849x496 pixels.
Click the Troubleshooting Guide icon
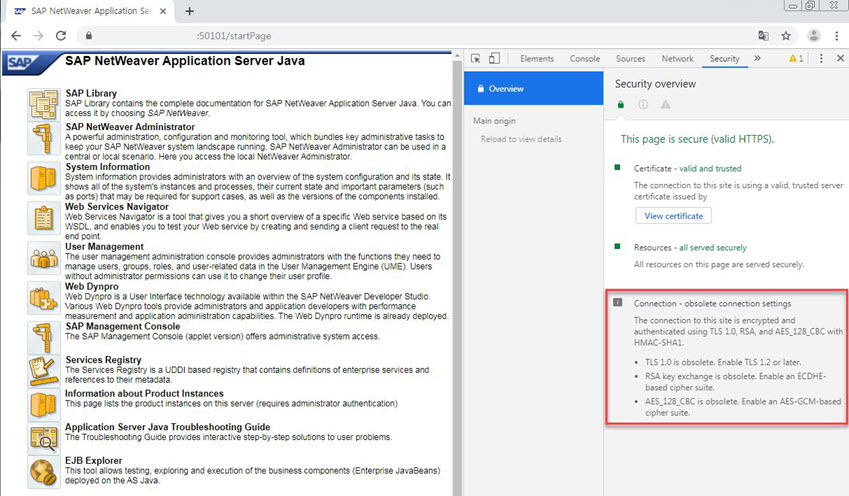click(43, 438)
